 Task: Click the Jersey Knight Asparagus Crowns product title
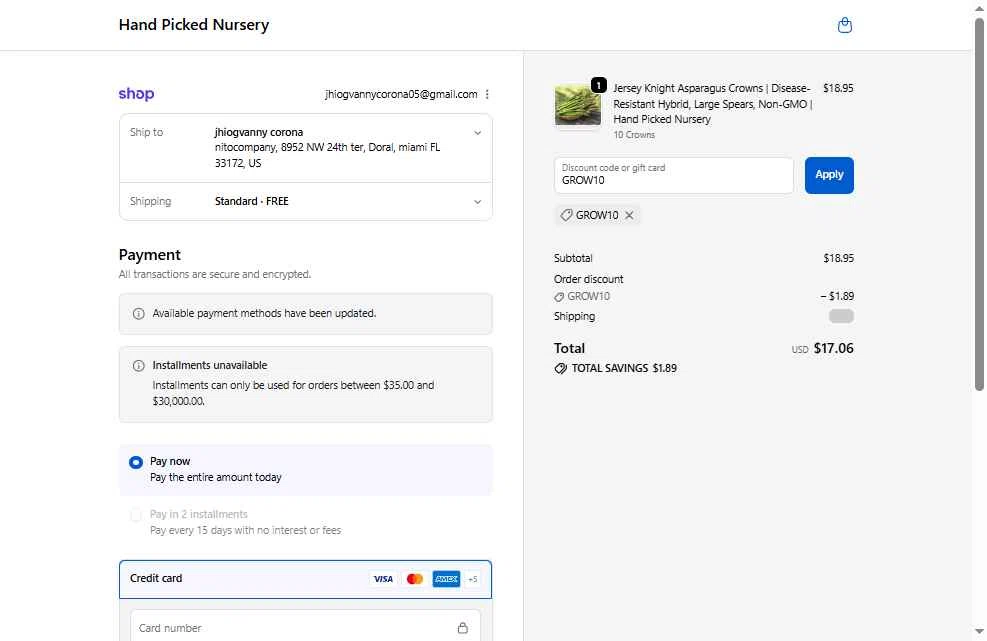coord(713,104)
